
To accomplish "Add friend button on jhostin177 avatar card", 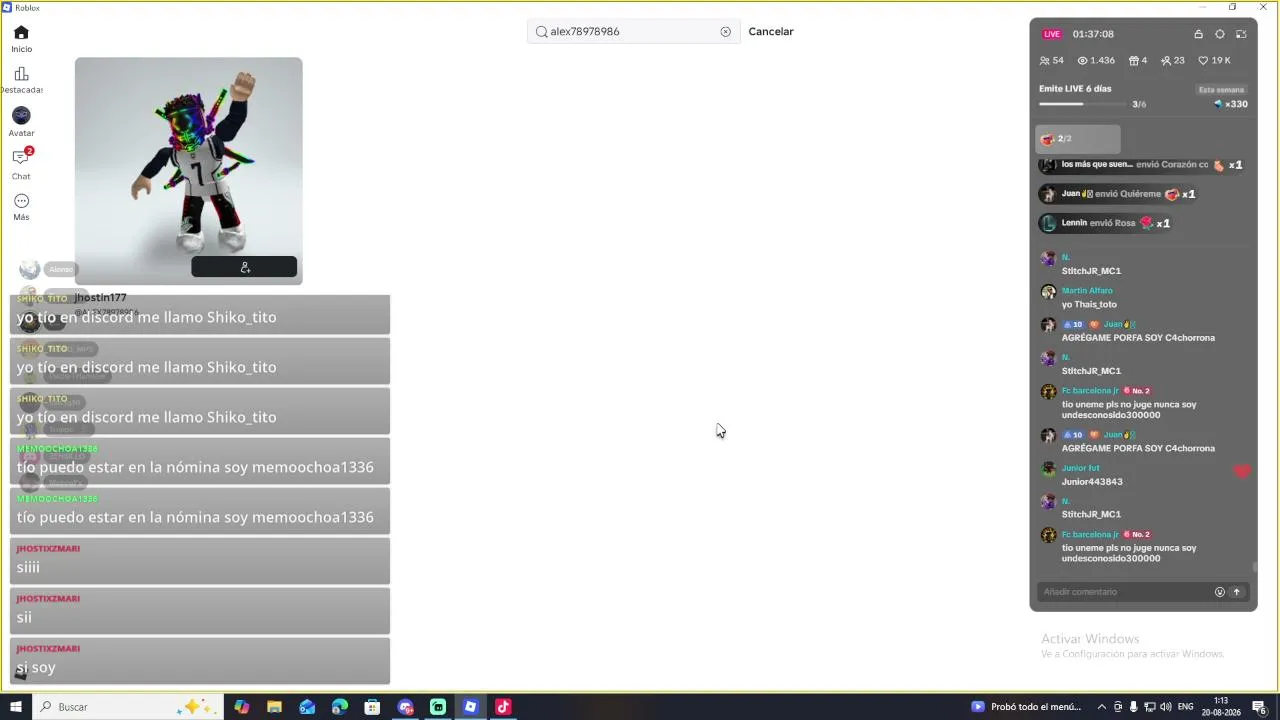I will (244, 267).
